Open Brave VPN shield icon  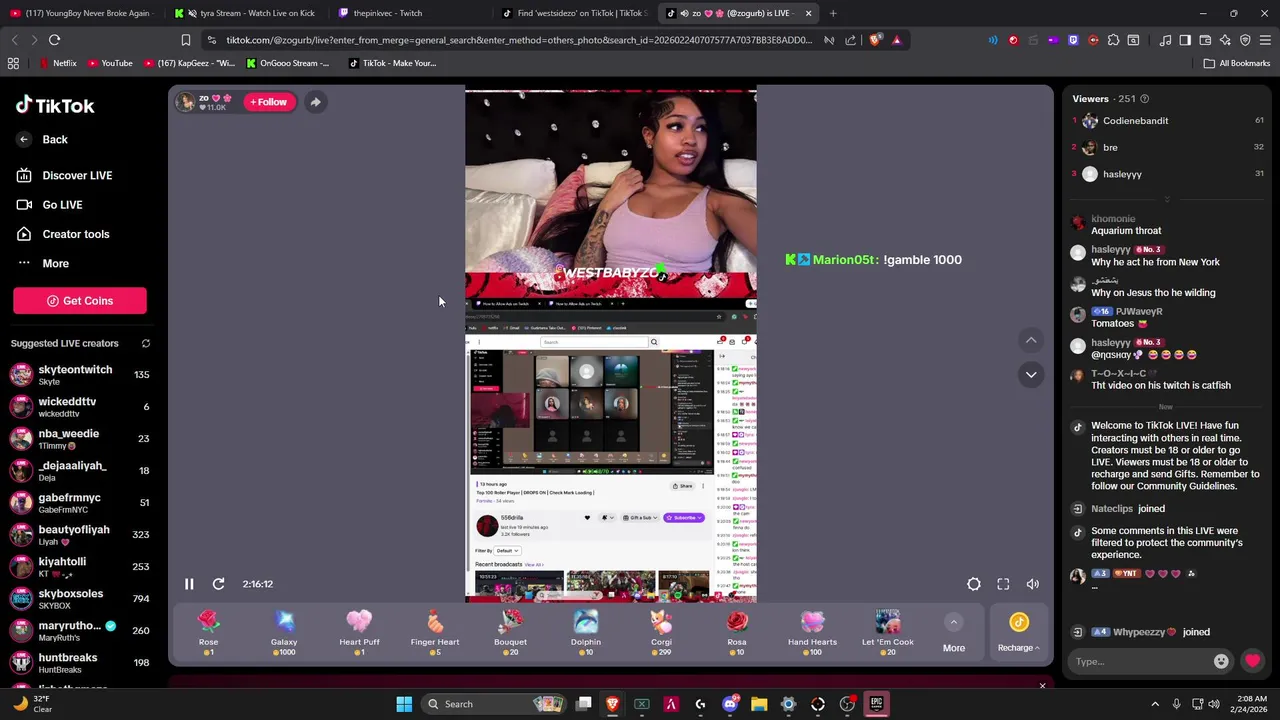point(1245,40)
